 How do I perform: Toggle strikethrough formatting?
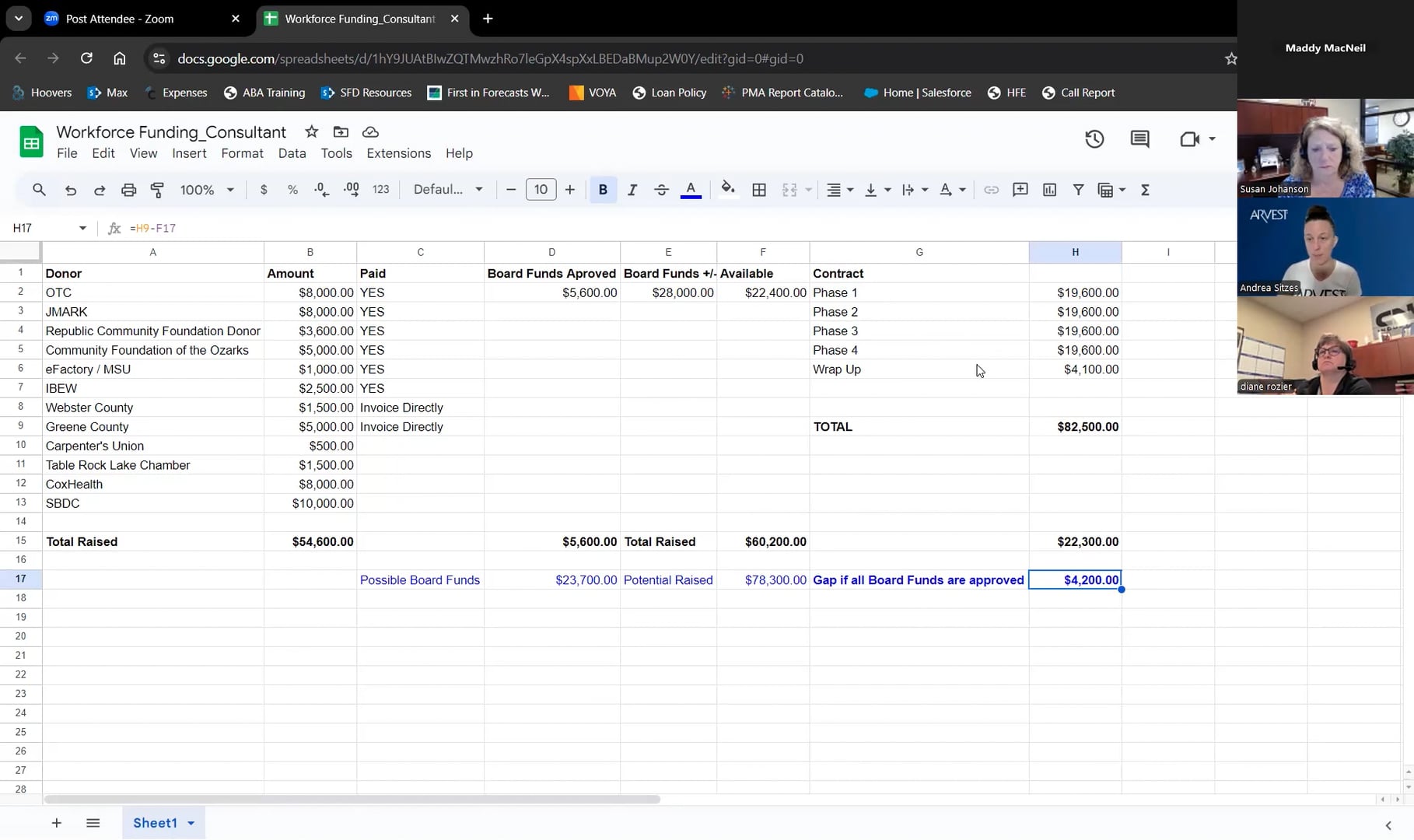pos(661,190)
